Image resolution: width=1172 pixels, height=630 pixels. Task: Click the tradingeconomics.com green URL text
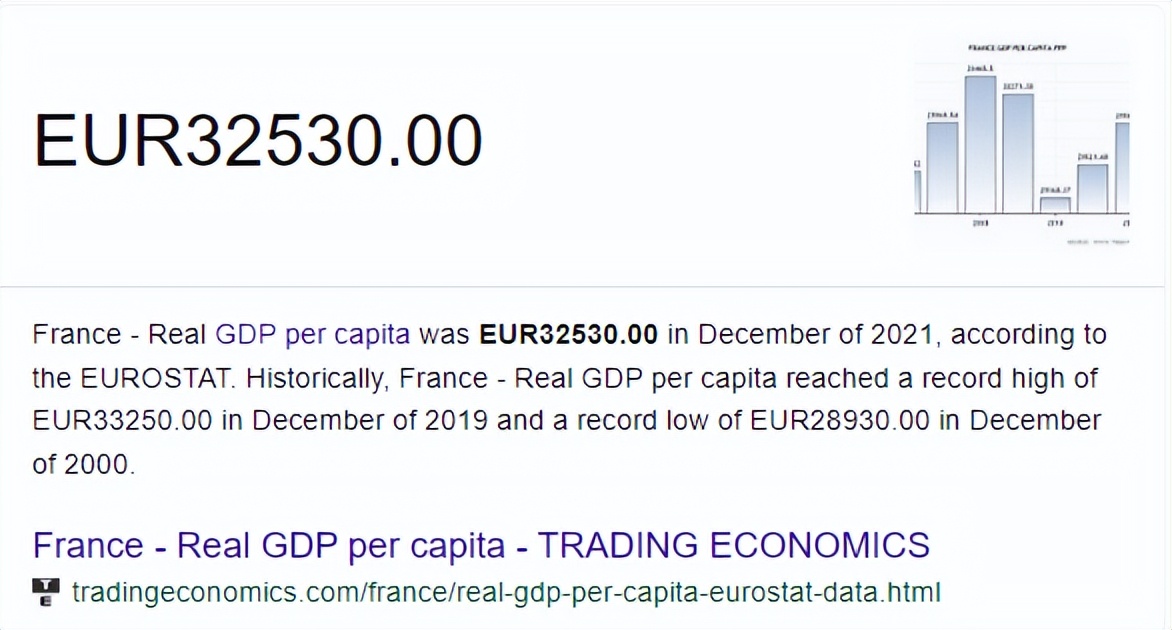(506, 592)
